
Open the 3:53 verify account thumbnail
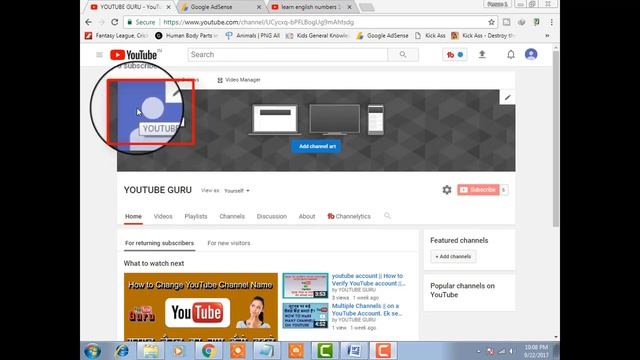coord(305,286)
